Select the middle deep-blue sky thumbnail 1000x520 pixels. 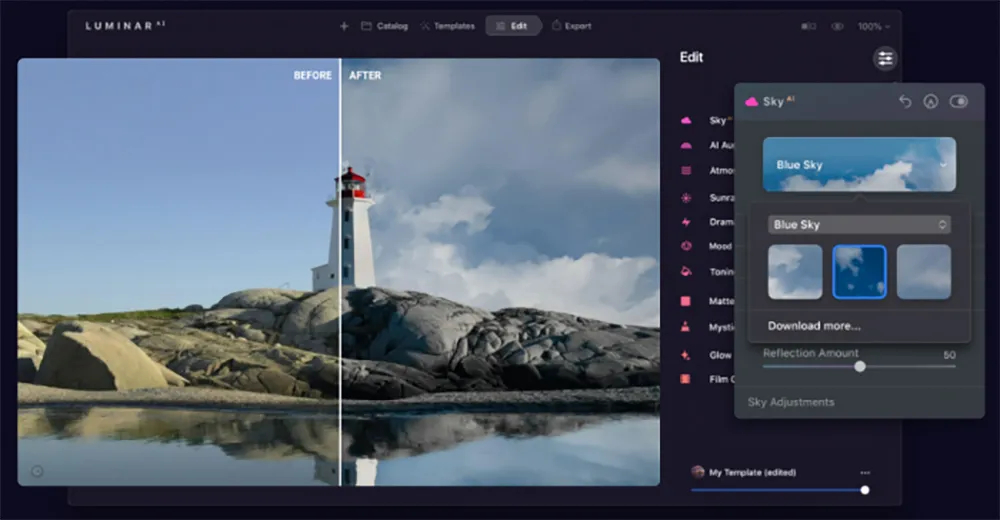(x=859, y=272)
